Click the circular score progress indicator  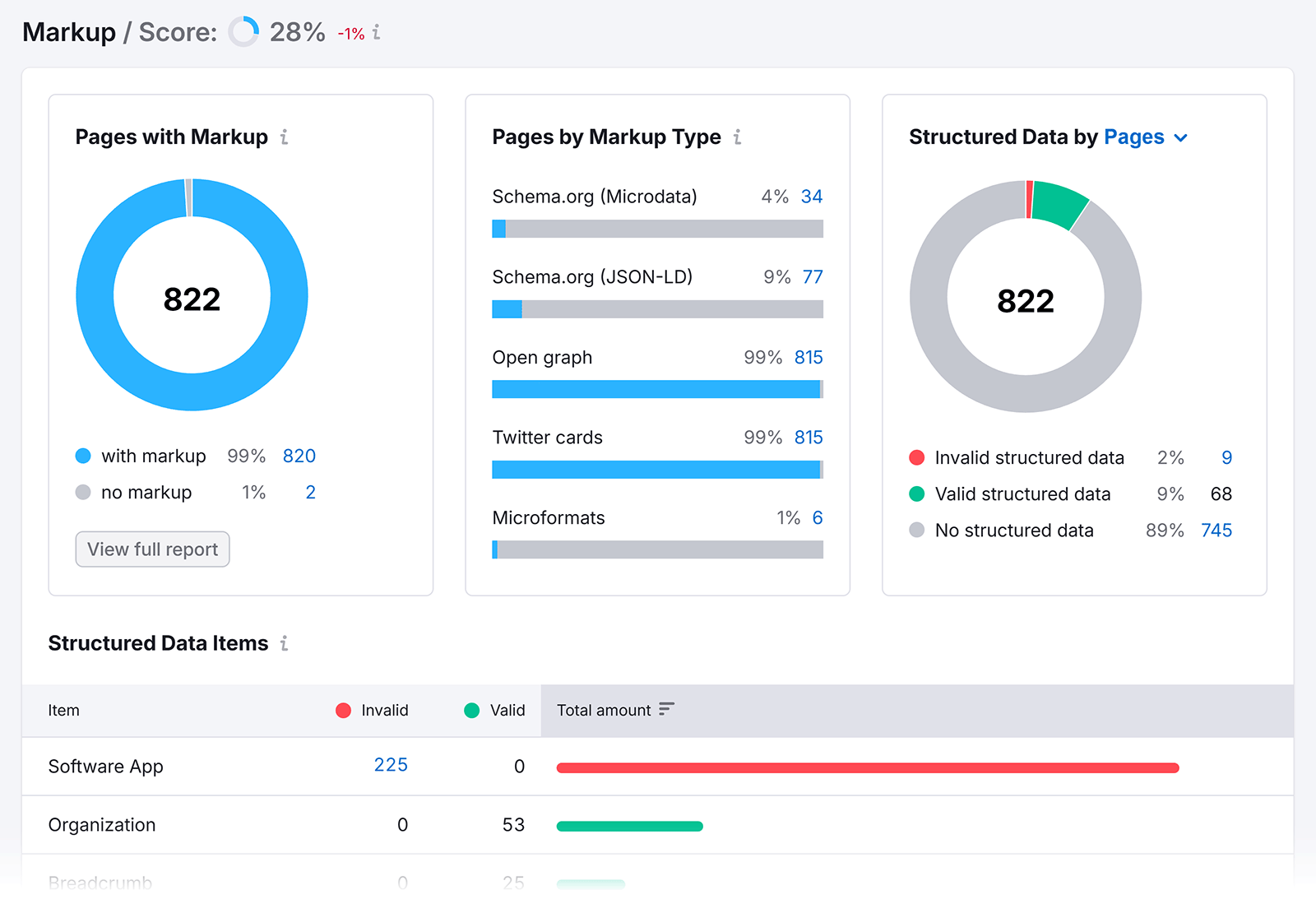243,32
